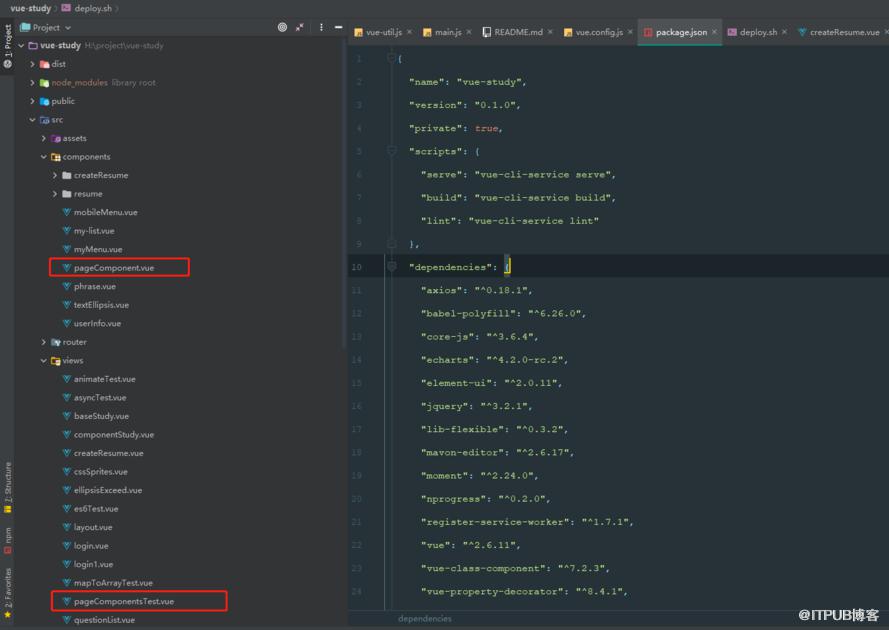Click the locate current file target icon

click(282, 27)
